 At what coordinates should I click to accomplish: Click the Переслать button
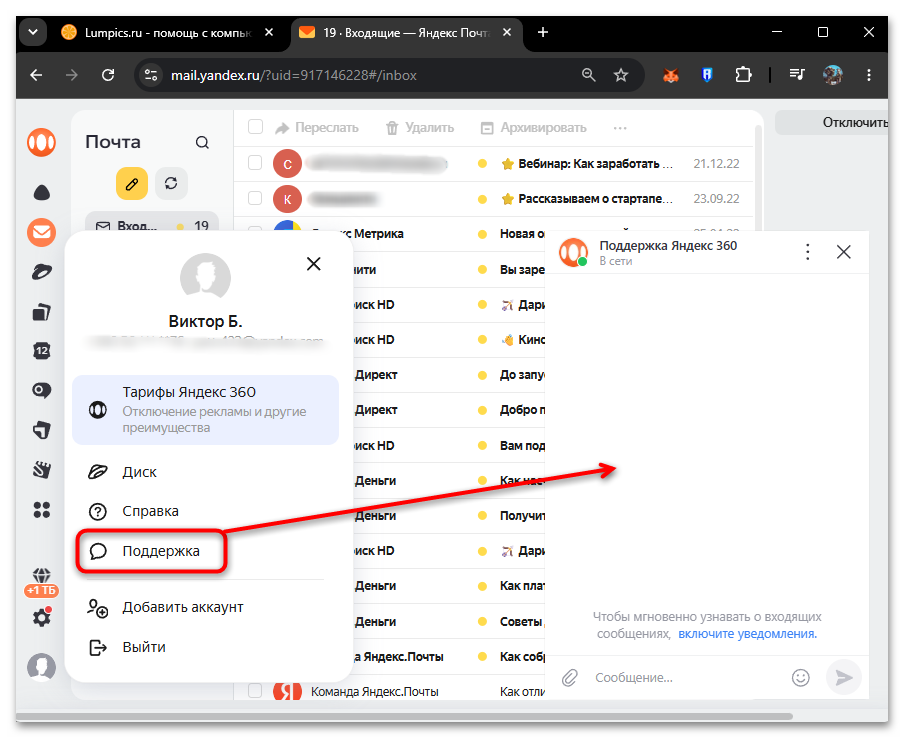317,128
